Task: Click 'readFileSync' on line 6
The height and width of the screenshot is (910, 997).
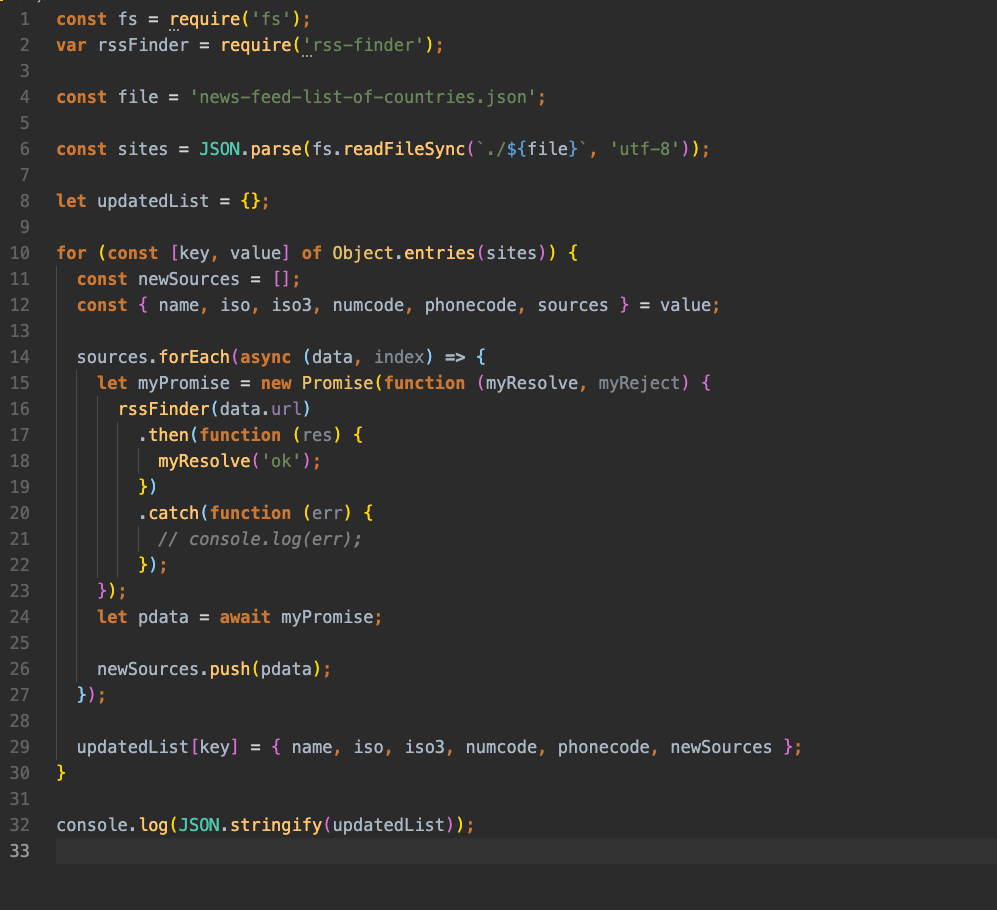Action: pyautogui.click(x=404, y=149)
